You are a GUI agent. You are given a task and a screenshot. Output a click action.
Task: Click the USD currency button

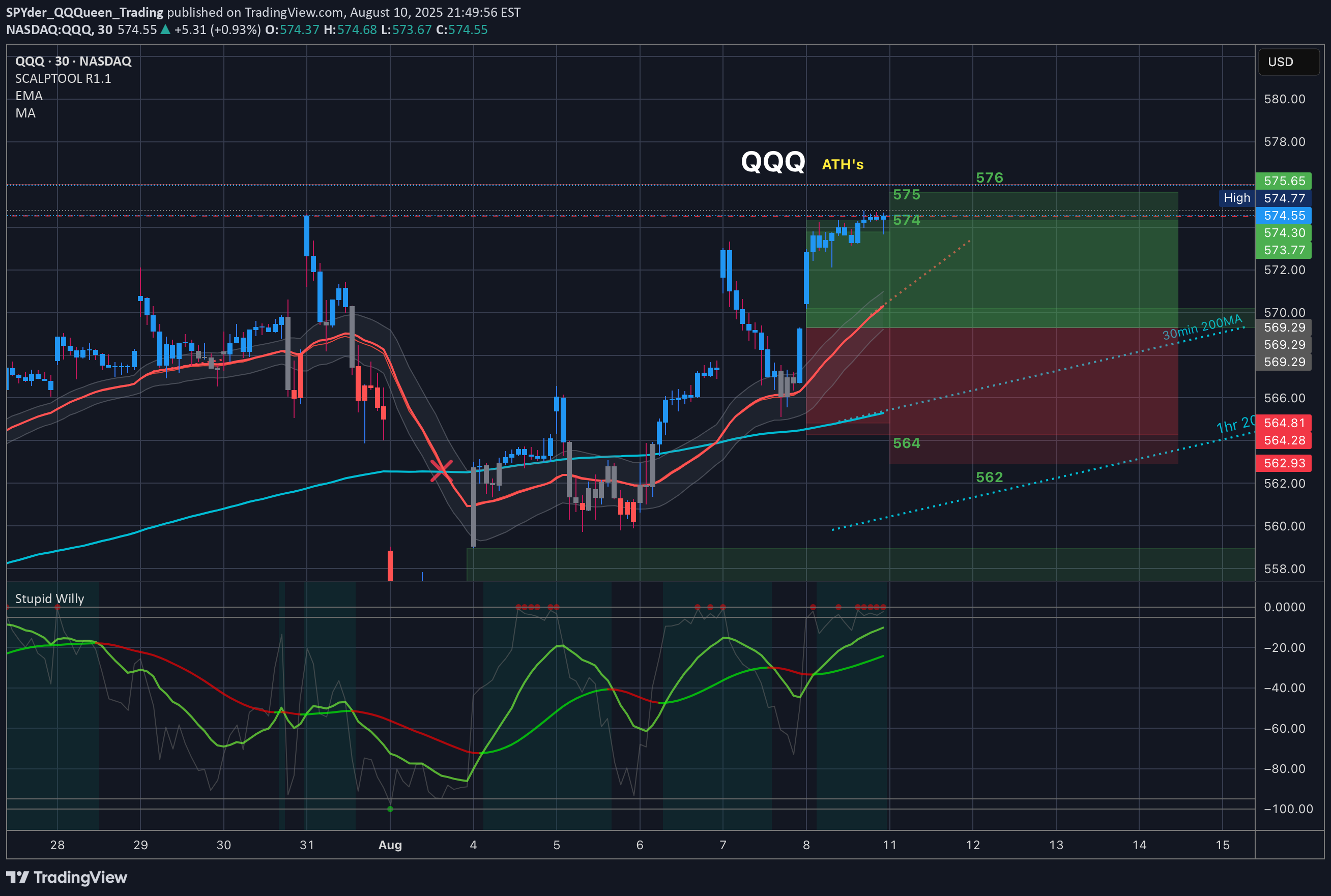(1288, 62)
